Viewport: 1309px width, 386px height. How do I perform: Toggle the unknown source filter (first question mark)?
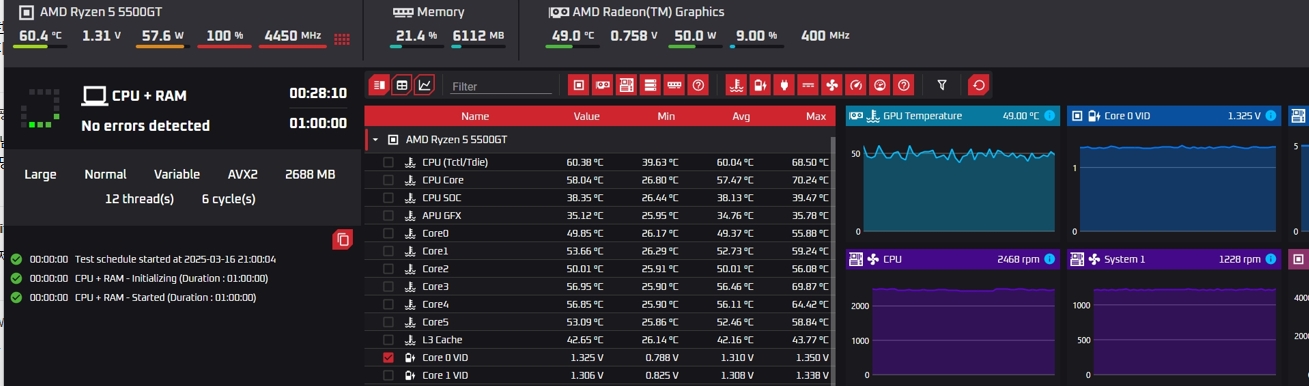click(x=699, y=85)
